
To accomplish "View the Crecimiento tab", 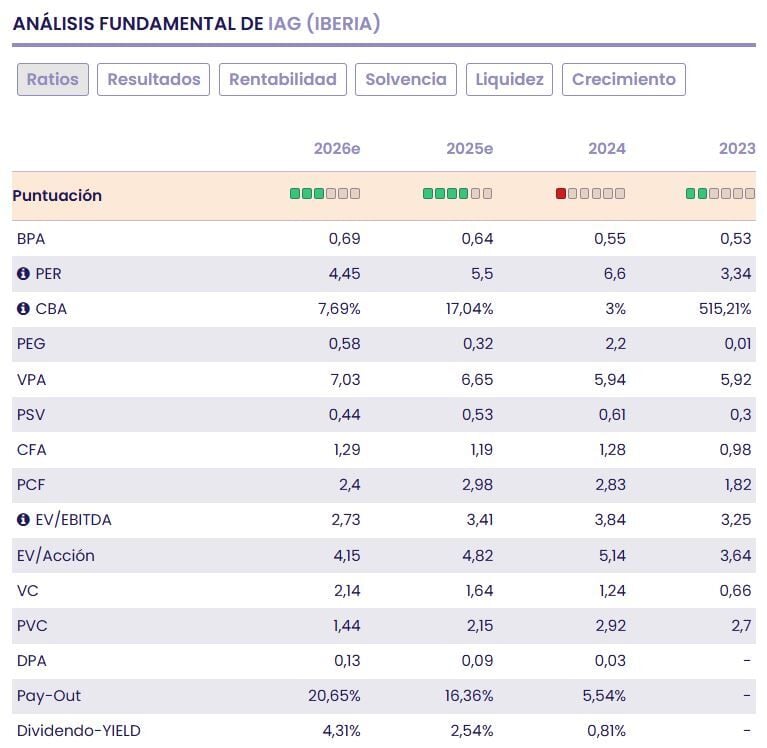I will [623, 80].
